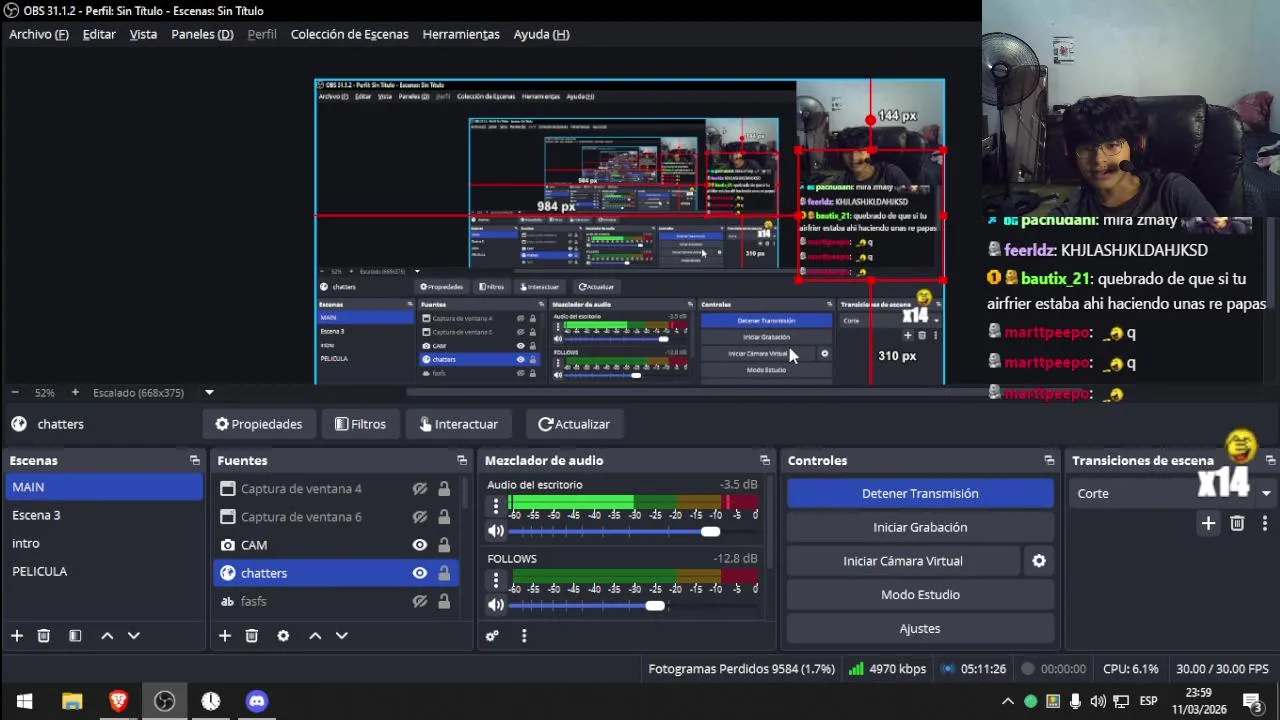Hide the chatters source

click(x=420, y=573)
